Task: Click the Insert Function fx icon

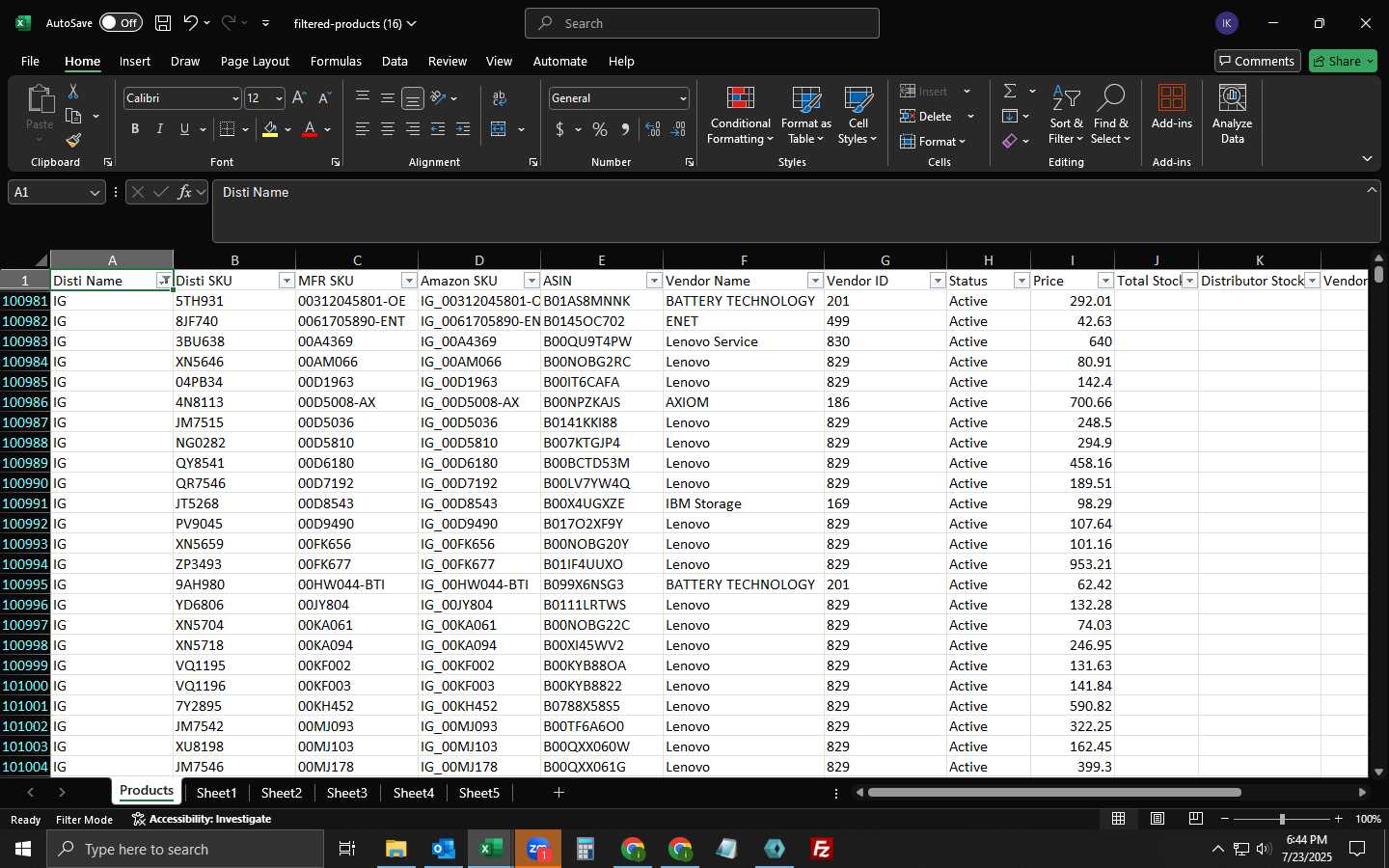Action: click(184, 192)
